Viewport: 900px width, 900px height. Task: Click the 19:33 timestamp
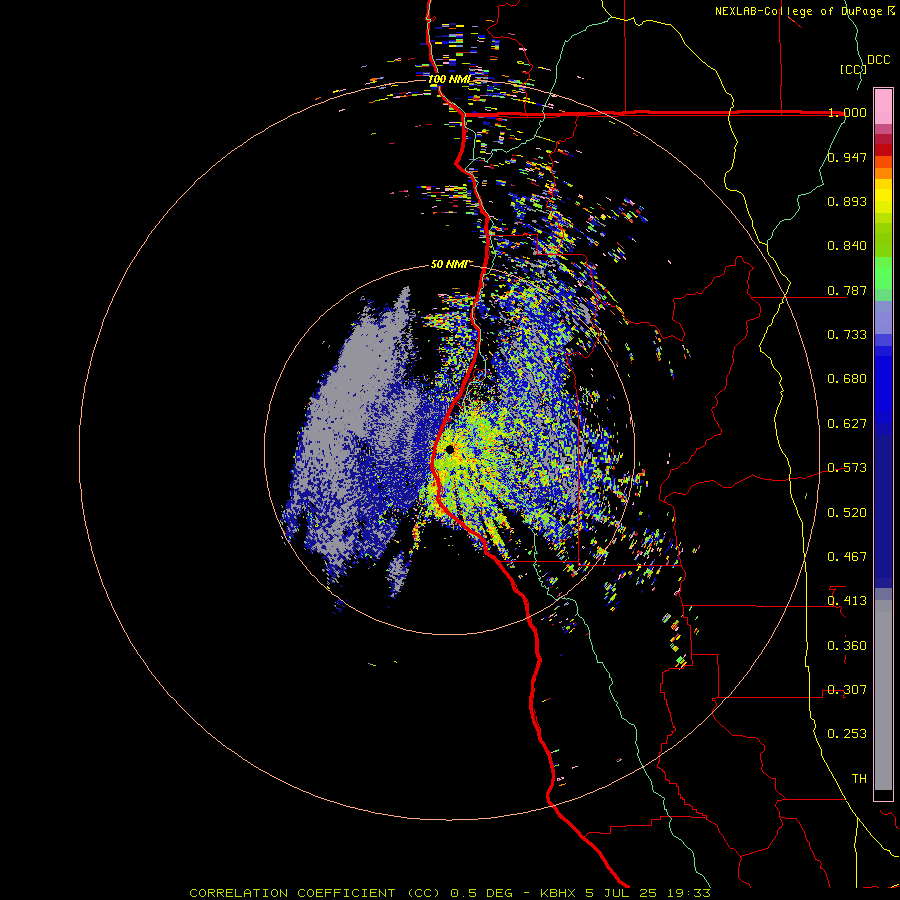click(x=689, y=893)
